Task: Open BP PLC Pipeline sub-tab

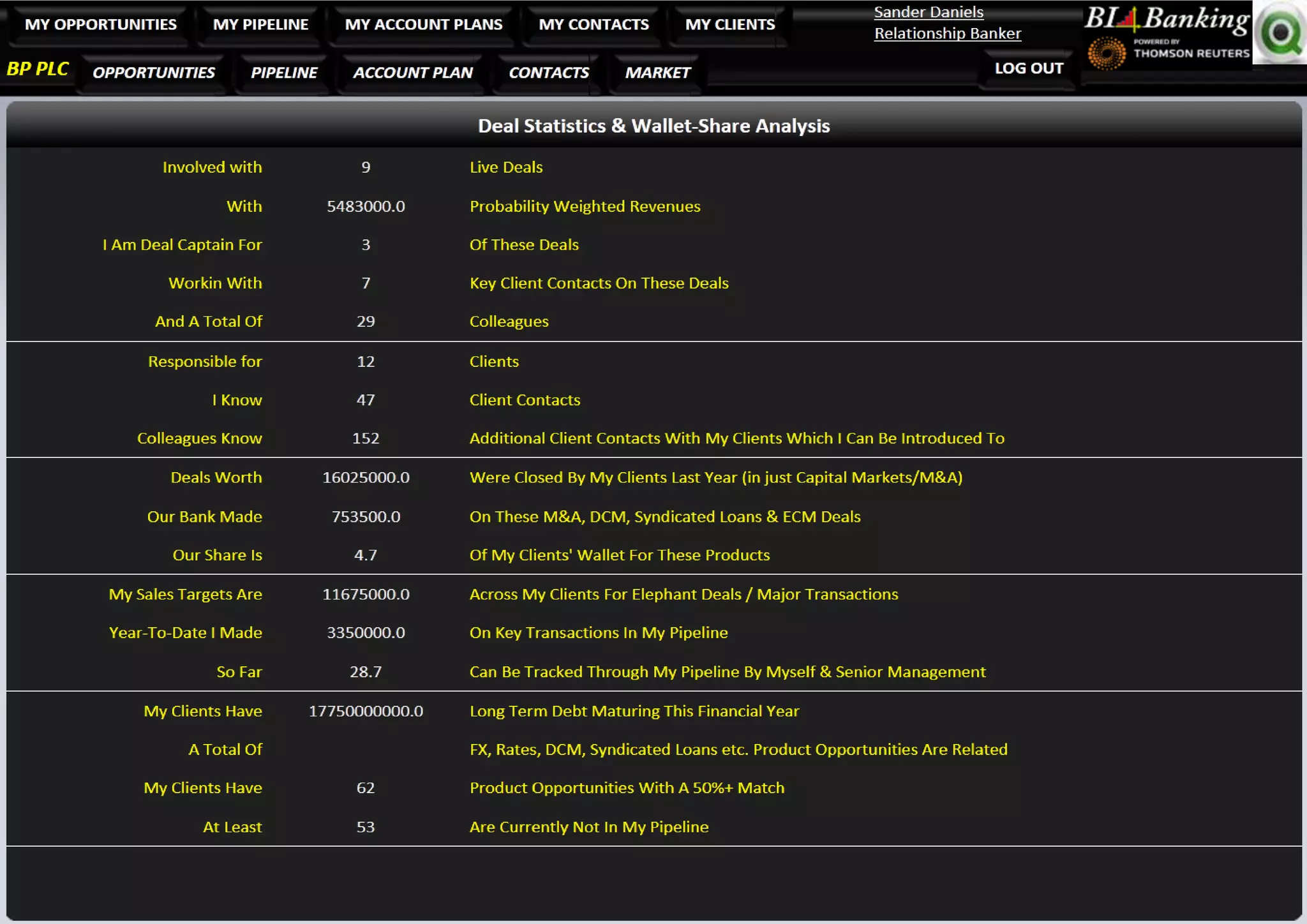Action: tap(284, 73)
